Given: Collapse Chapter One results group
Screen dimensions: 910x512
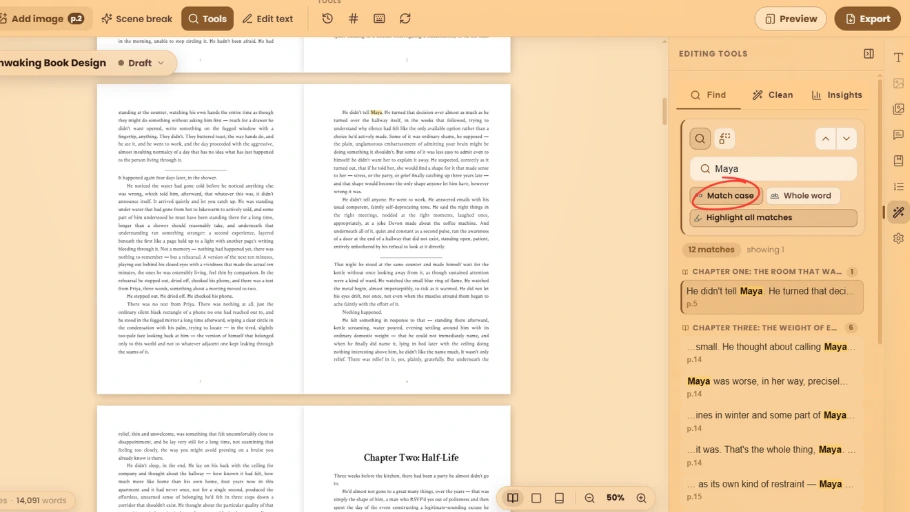Looking at the screenshot, I should (769, 272).
